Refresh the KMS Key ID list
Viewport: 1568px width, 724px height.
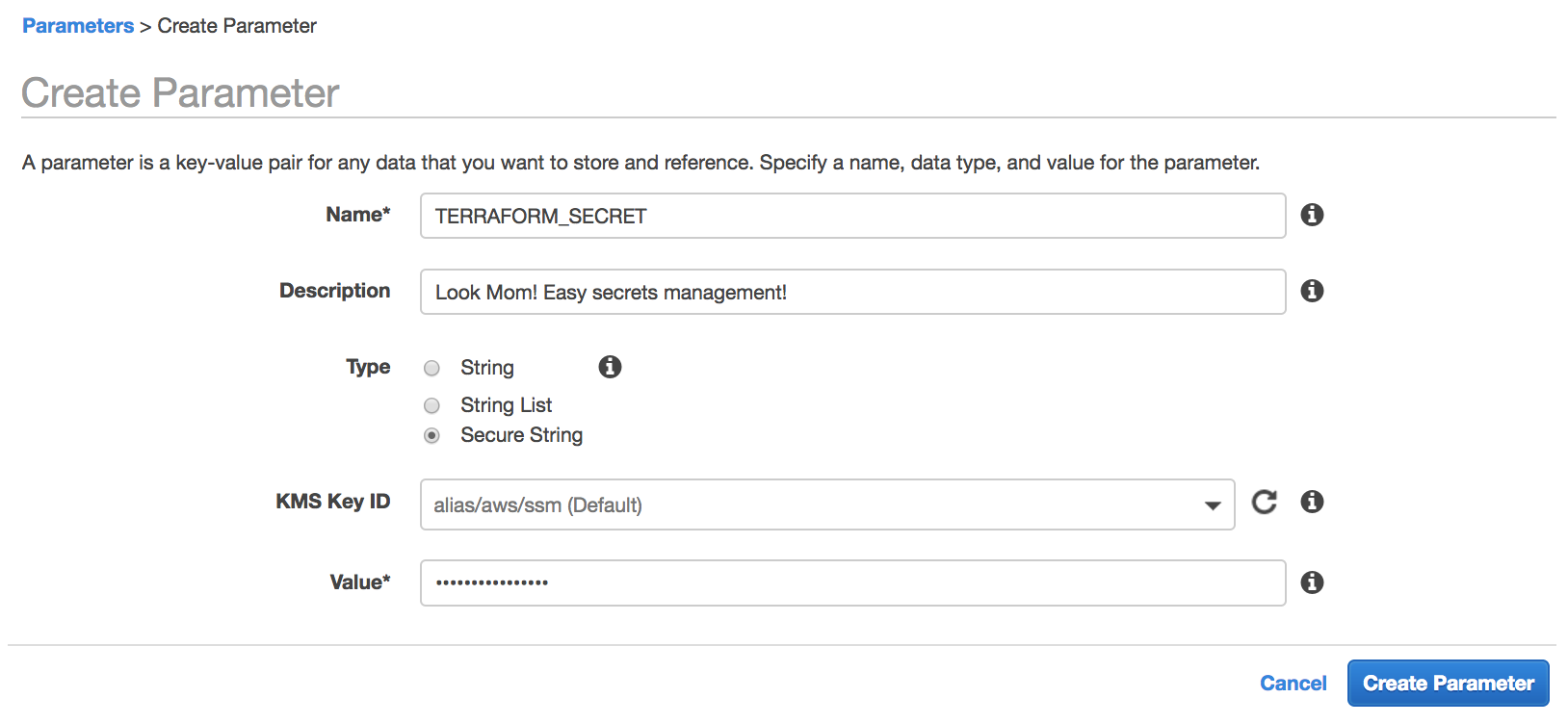pyautogui.click(x=1264, y=502)
